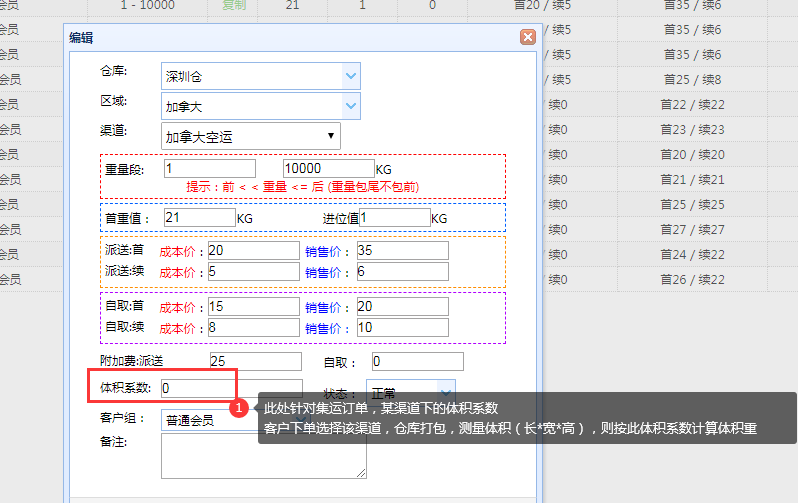Click the 首重值 input with 21
Viewport: 798px width, 503px height.
pyautogui.click(x=200, y=217)
